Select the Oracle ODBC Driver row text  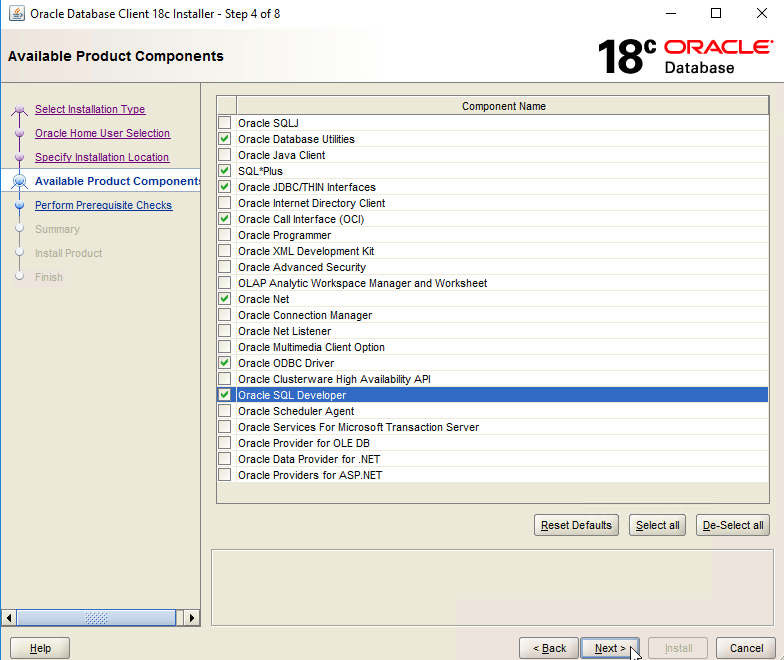tap(286, 363)
